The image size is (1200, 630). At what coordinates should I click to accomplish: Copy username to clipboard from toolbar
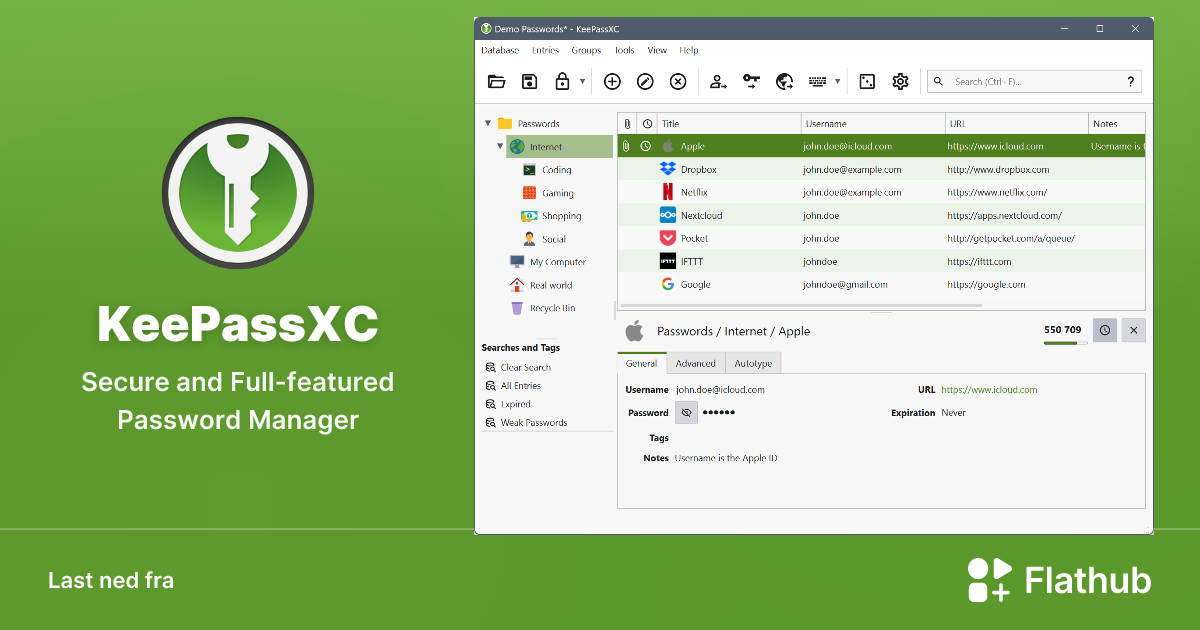click(x=718, y=81)
